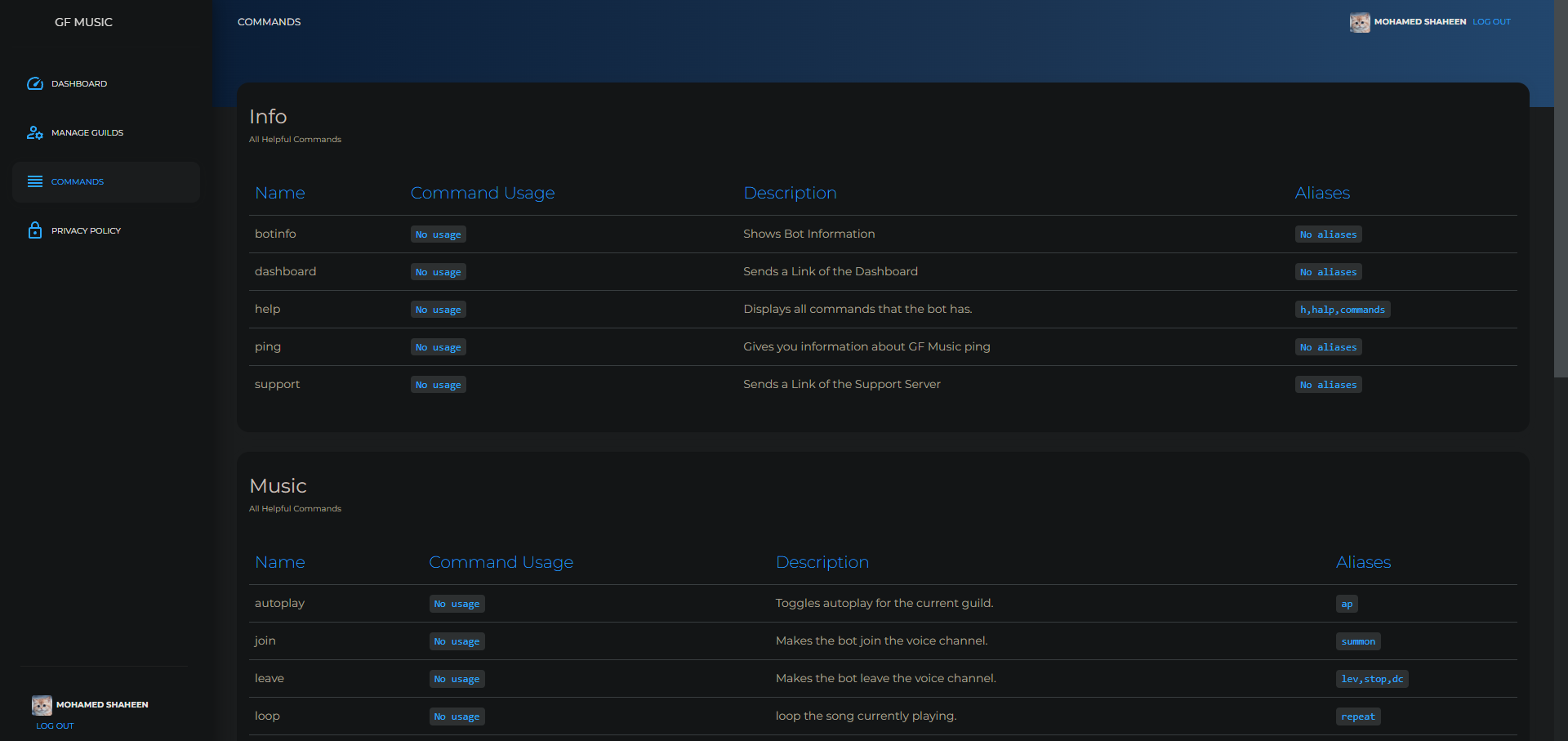Click the Info table Name column header
1568x741 pixels.
click(x=279, y=193)
